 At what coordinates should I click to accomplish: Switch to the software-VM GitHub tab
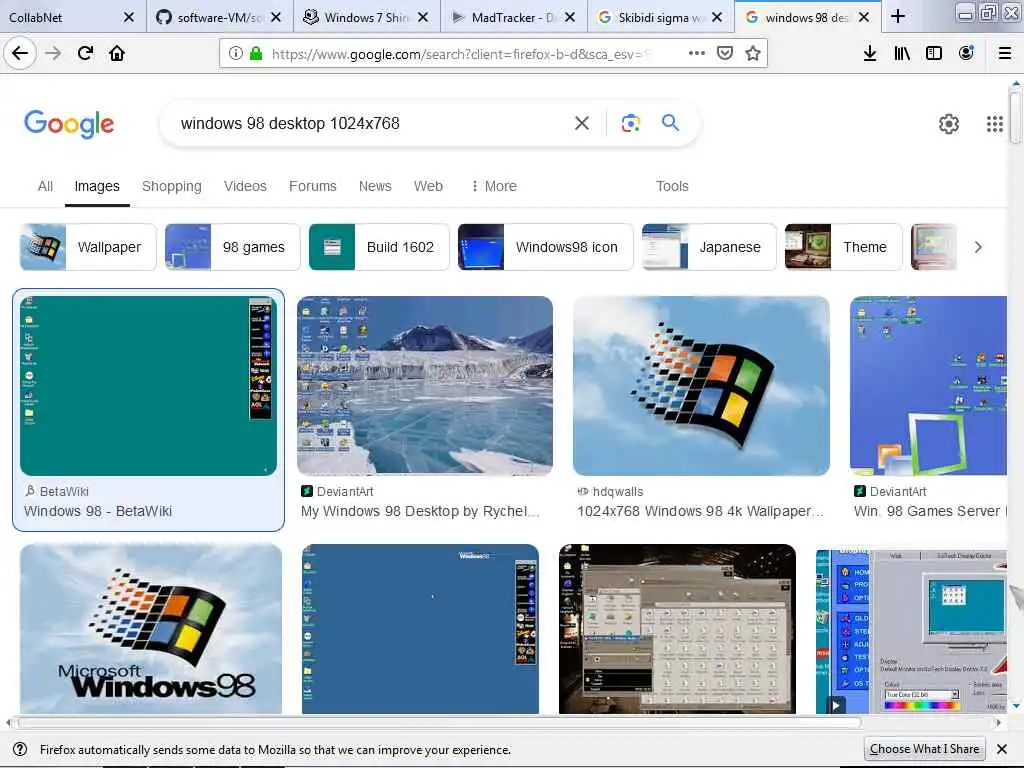(x=219, y=17)
